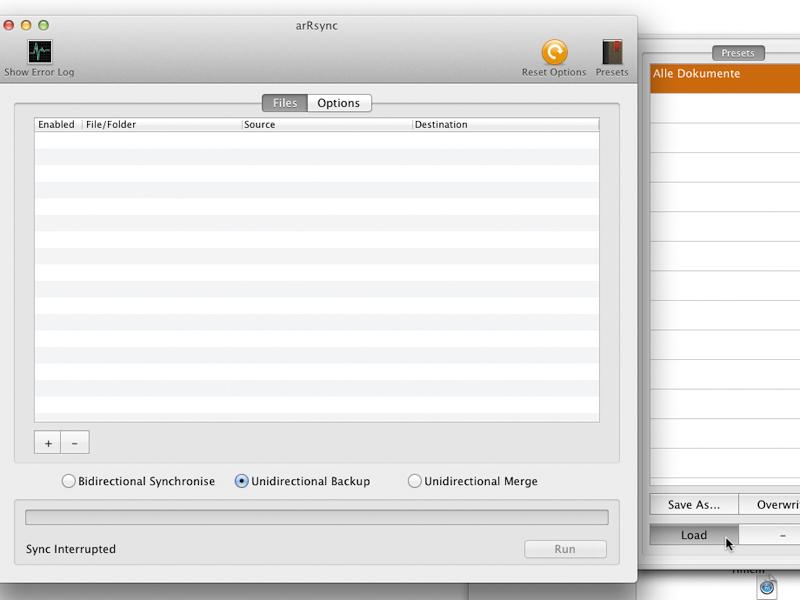Click the sync progress bar
This screenshot has height=600, width=800.
pyautogui.click(x=317, y=517)
